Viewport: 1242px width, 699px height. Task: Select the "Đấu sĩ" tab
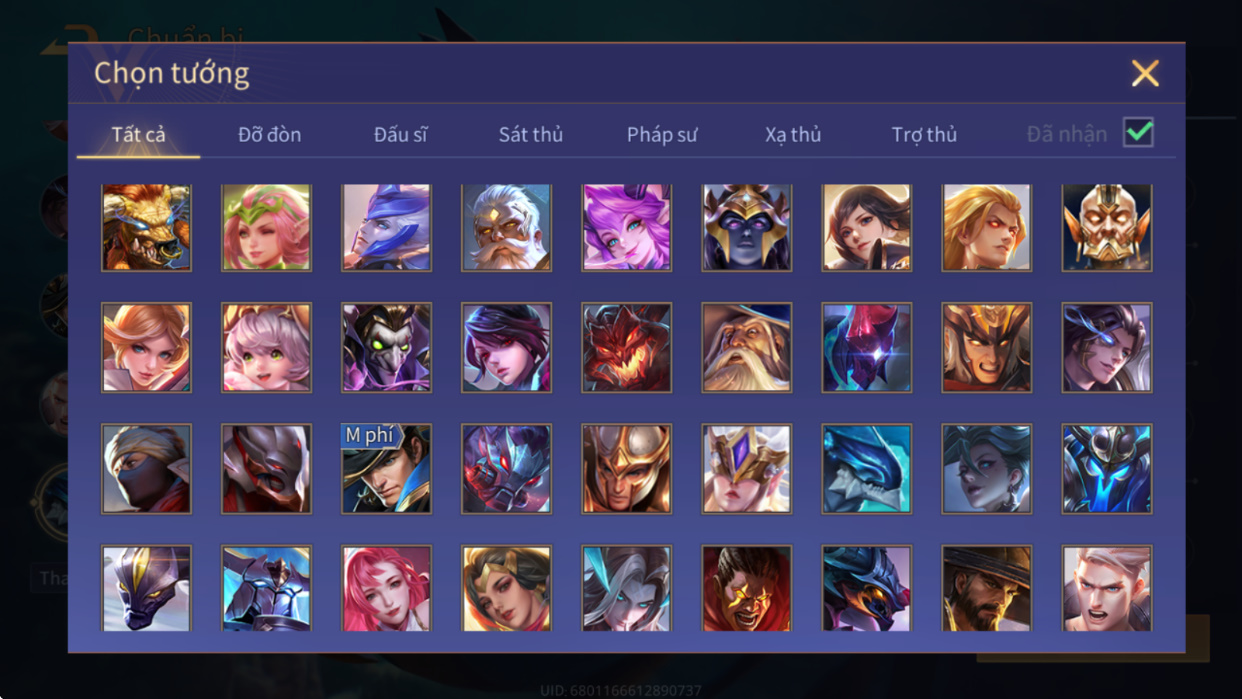pyautogui.click(x=400, y=134)
